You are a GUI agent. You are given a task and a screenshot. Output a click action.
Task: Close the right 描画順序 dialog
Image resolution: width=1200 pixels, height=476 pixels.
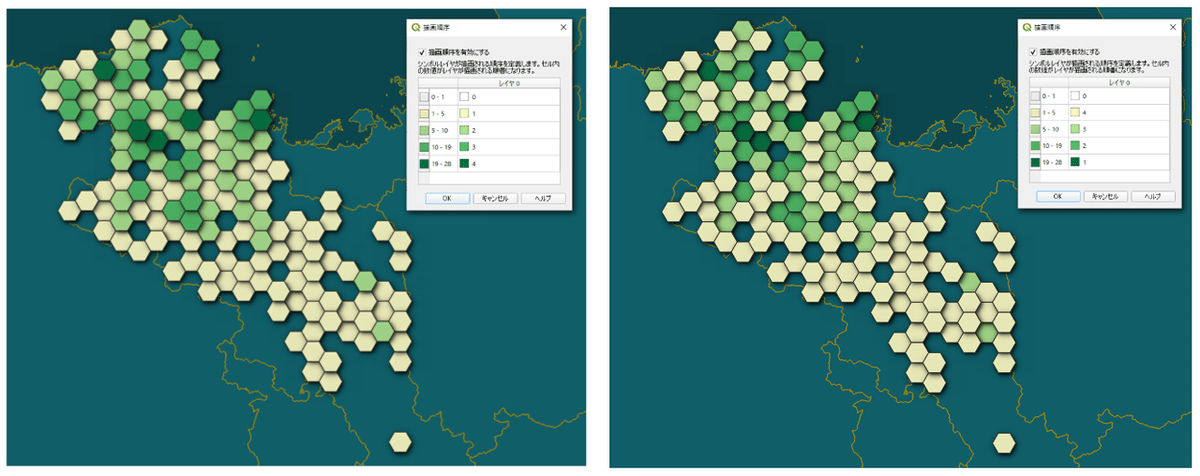click(x=1173, y=27)
